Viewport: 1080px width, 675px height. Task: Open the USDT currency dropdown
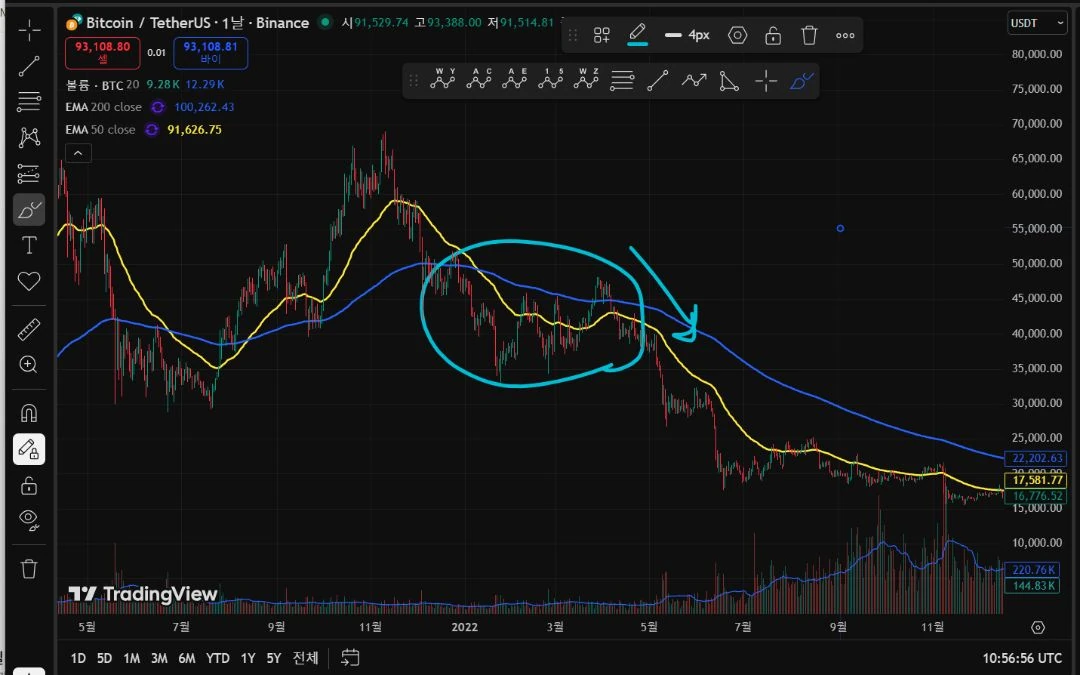point(1037,23)
